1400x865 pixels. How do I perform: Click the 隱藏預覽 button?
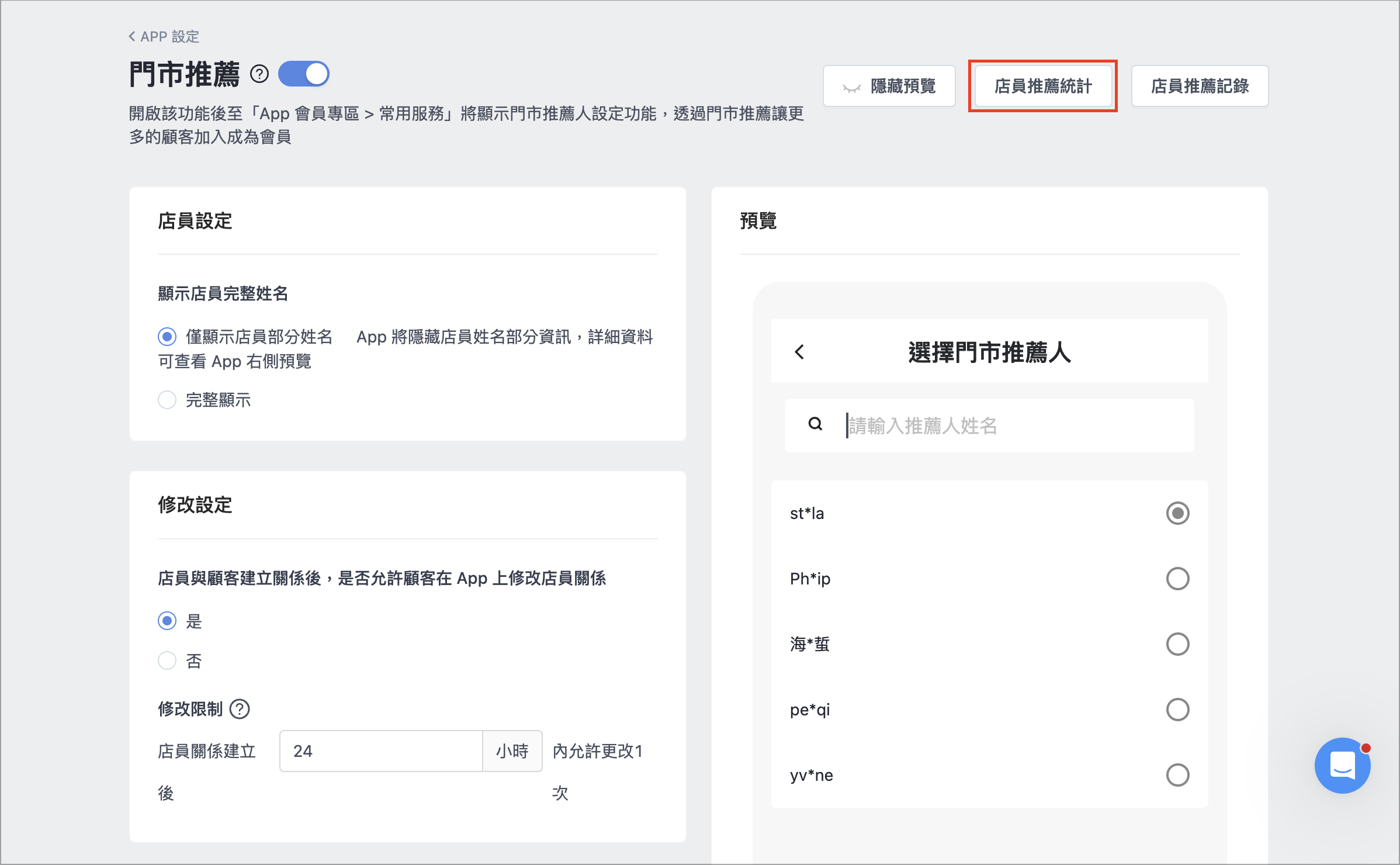[889, 86]
